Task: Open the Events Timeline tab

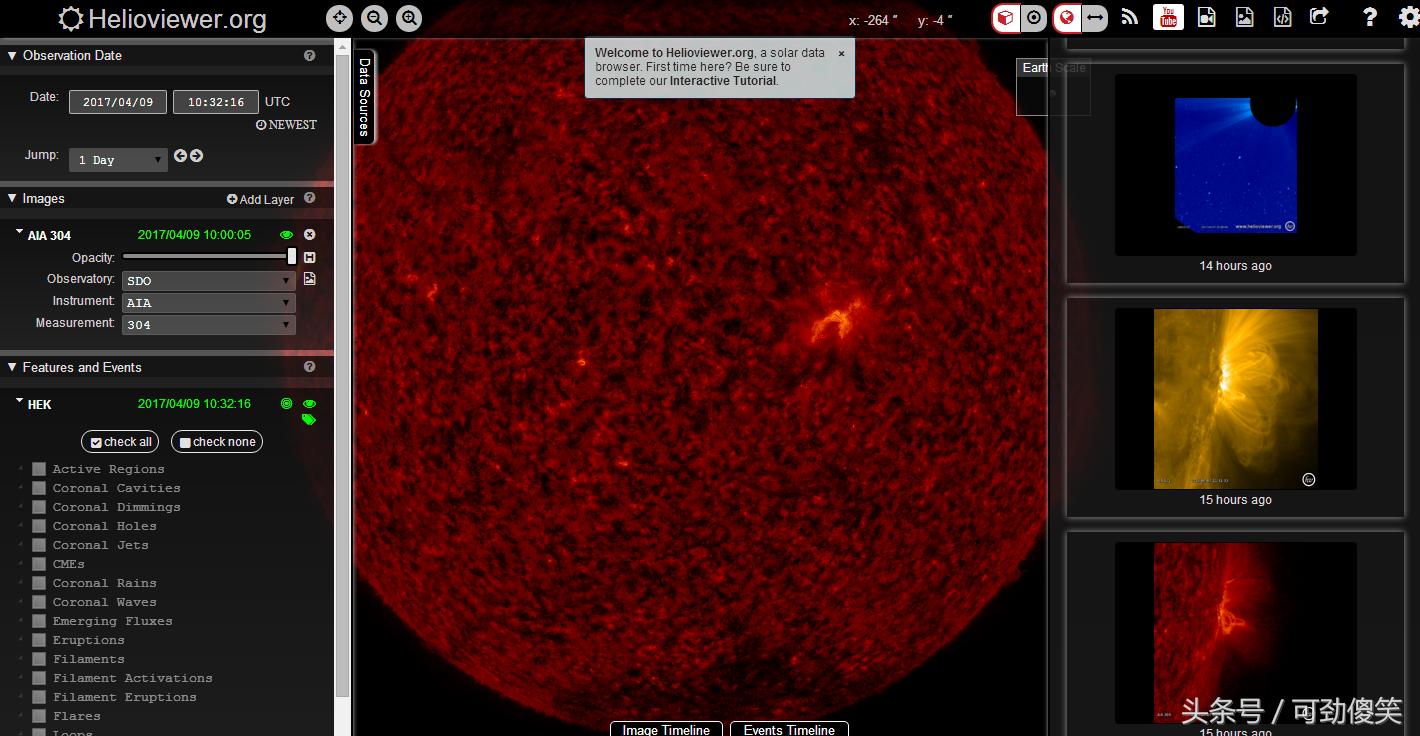Action: tap(789, 729)
